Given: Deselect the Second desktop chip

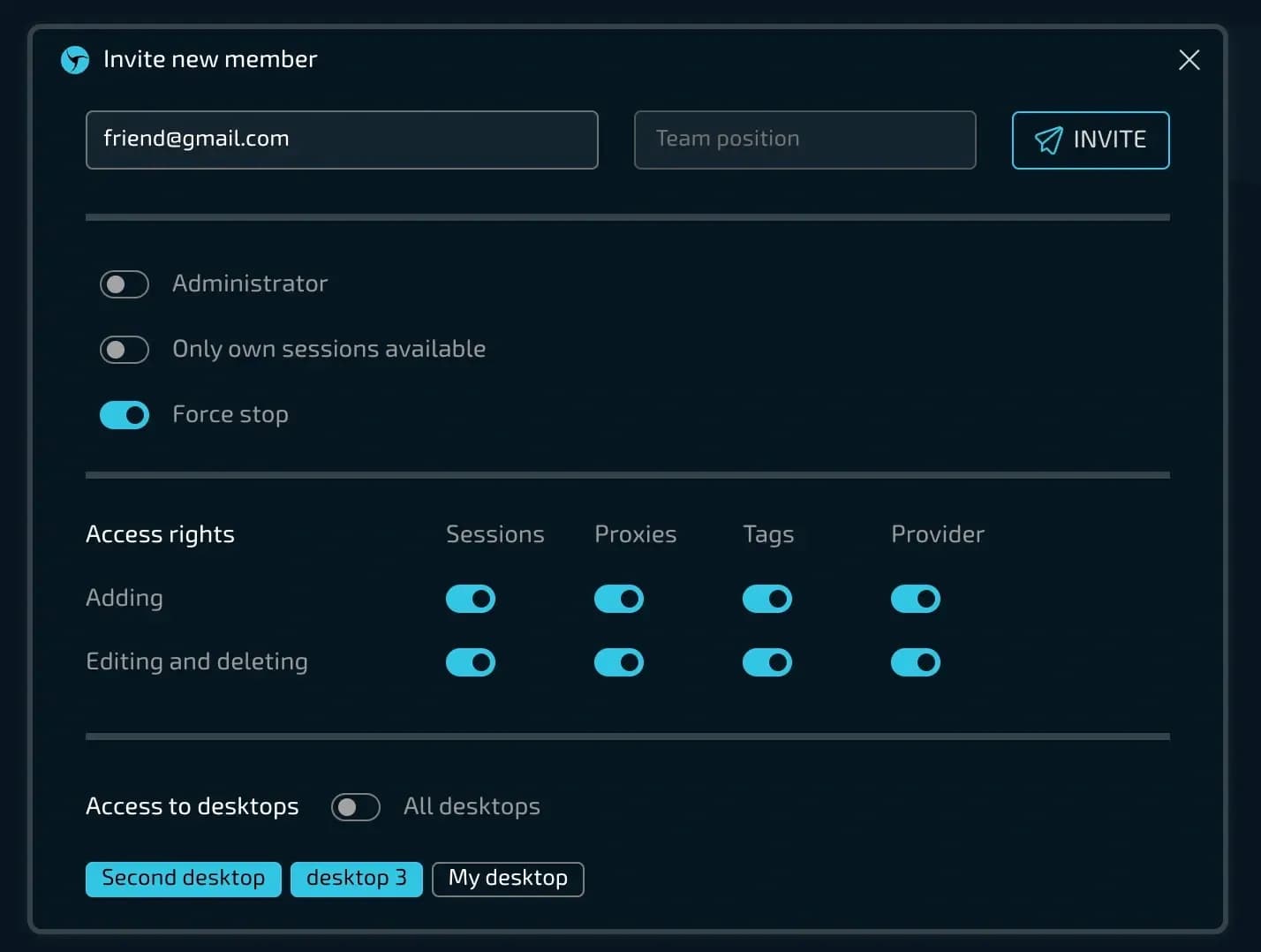Looking at the screenshot, I should pyautogui.click(x=184, y=879).
